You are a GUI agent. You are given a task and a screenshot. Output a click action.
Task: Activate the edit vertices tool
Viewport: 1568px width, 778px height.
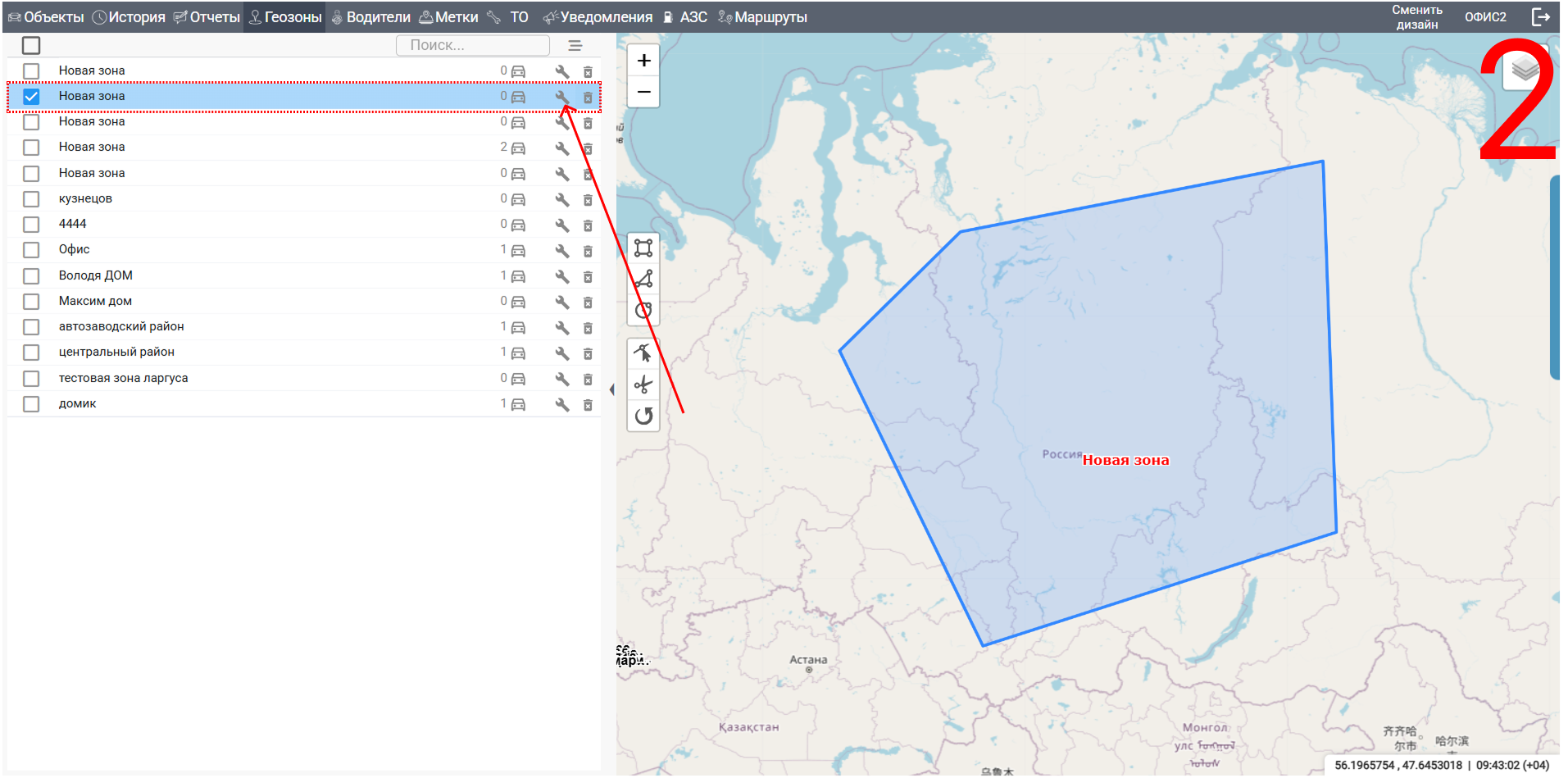[x=643, y=353]
